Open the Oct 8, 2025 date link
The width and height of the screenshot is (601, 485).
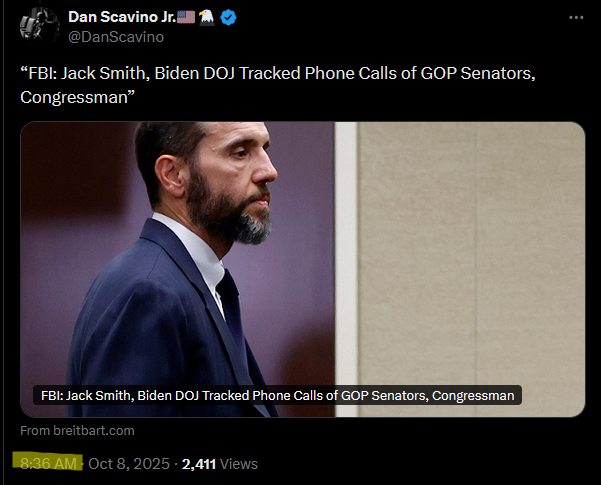(129, 464)
